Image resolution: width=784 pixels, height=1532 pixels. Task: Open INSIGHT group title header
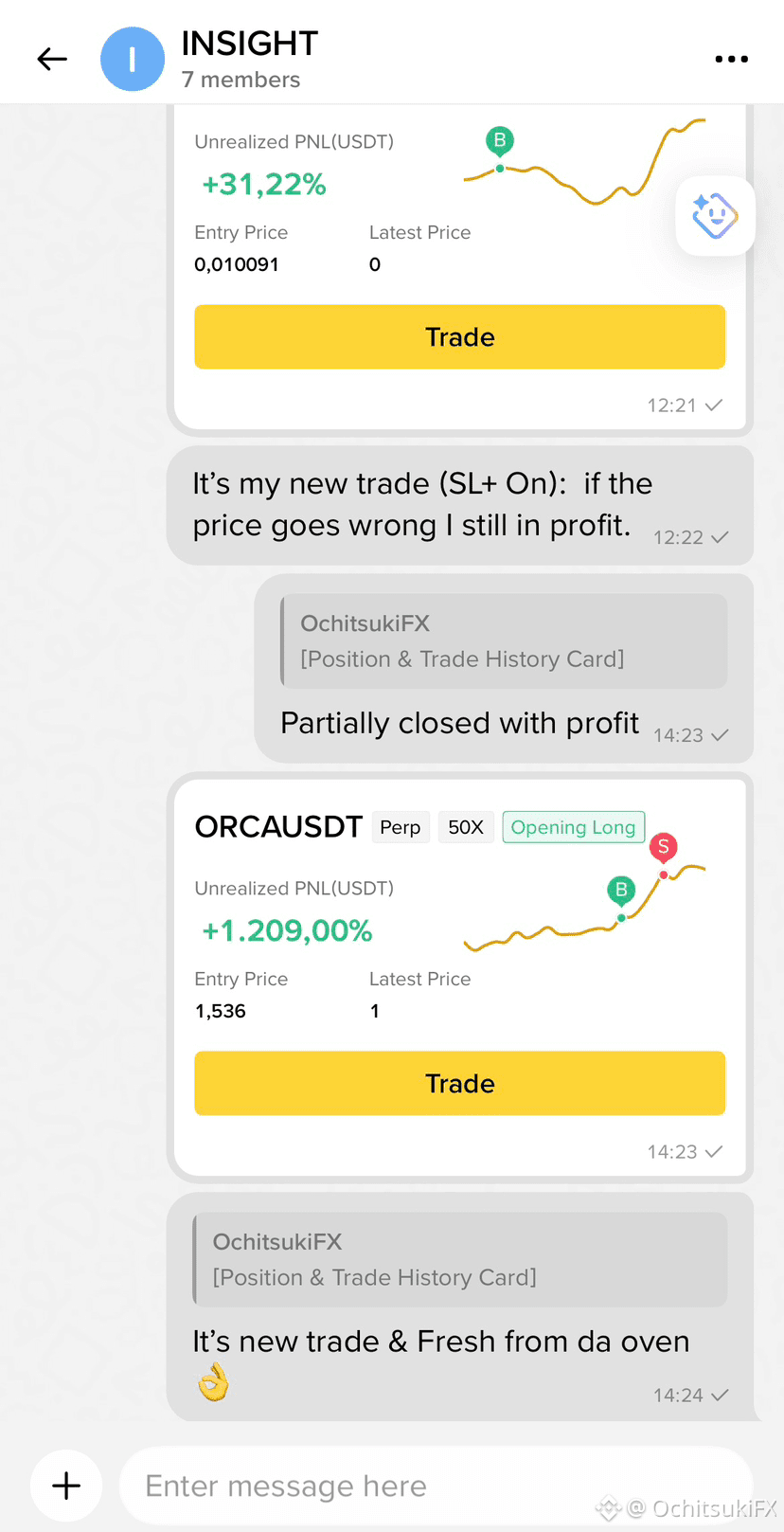pos(250,44)
